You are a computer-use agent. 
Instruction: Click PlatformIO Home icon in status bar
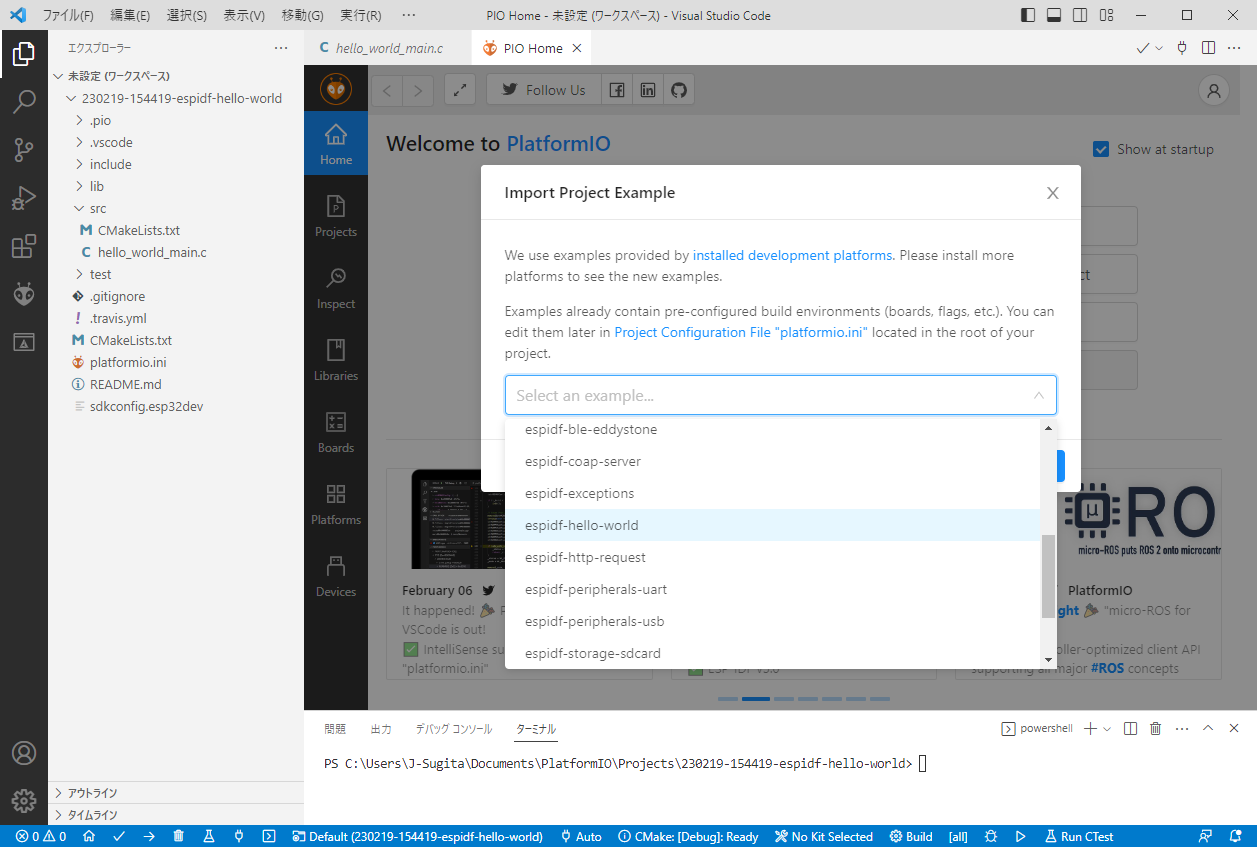[89, 836]
